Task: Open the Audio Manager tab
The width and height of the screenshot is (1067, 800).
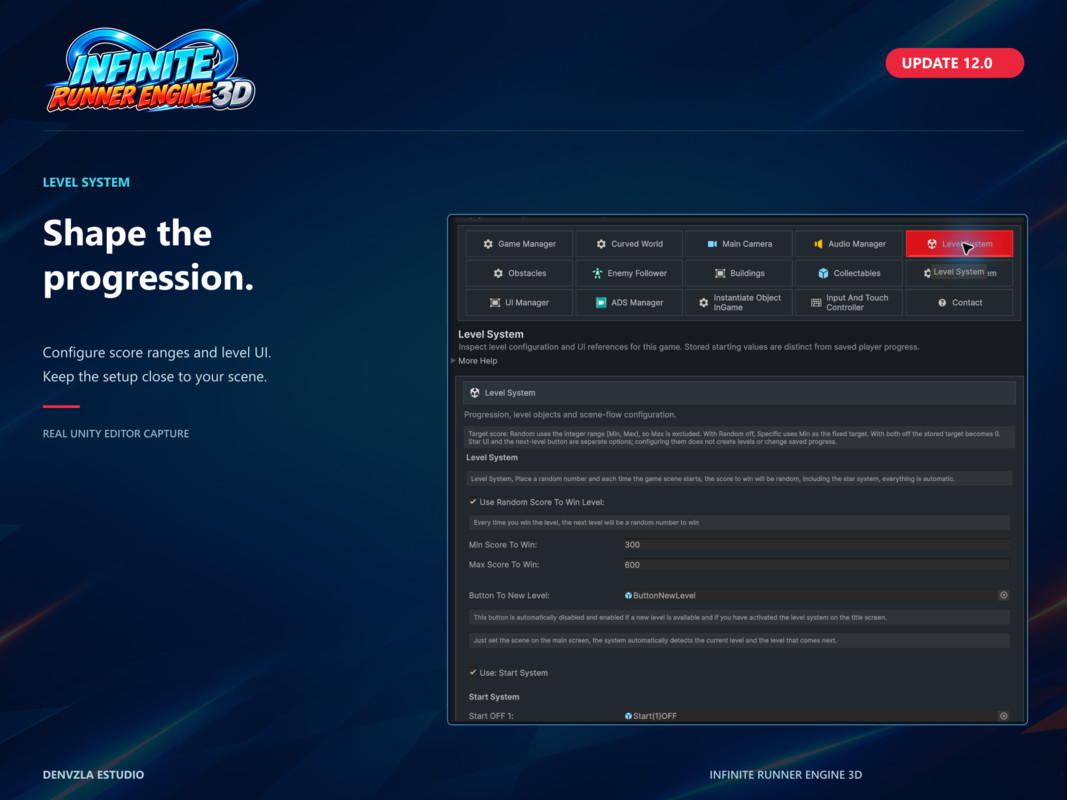Action: pyautogui.click(x=849, y=244)
